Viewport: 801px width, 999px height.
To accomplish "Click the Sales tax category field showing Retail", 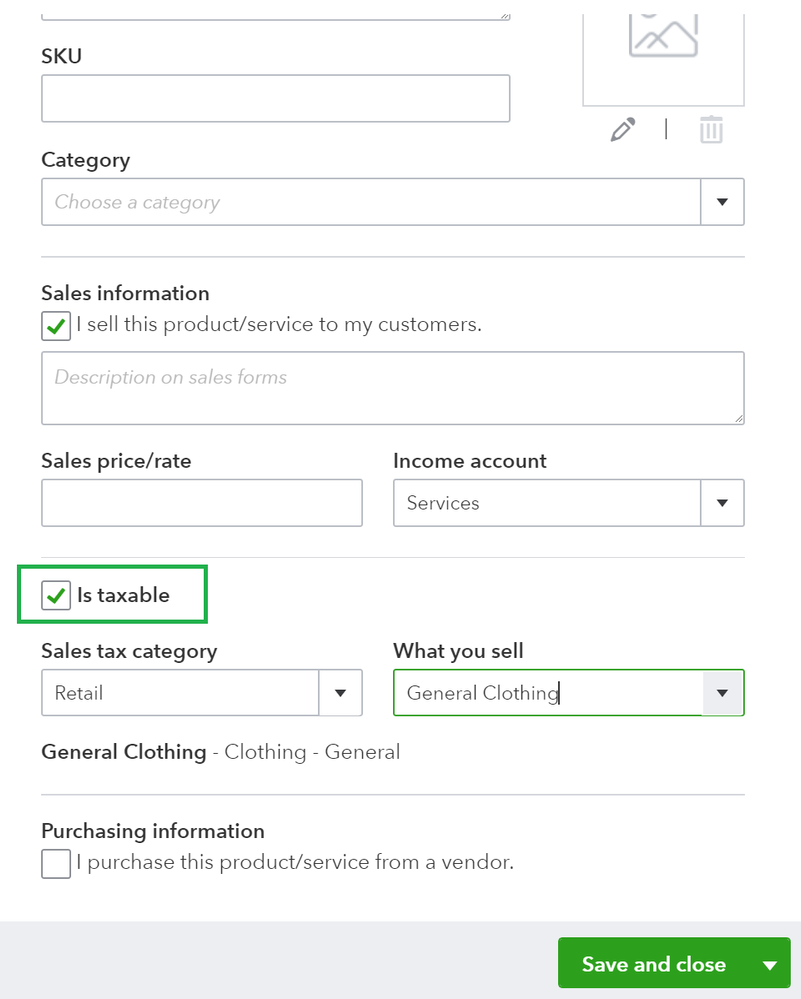I will (x=180, y=693).
